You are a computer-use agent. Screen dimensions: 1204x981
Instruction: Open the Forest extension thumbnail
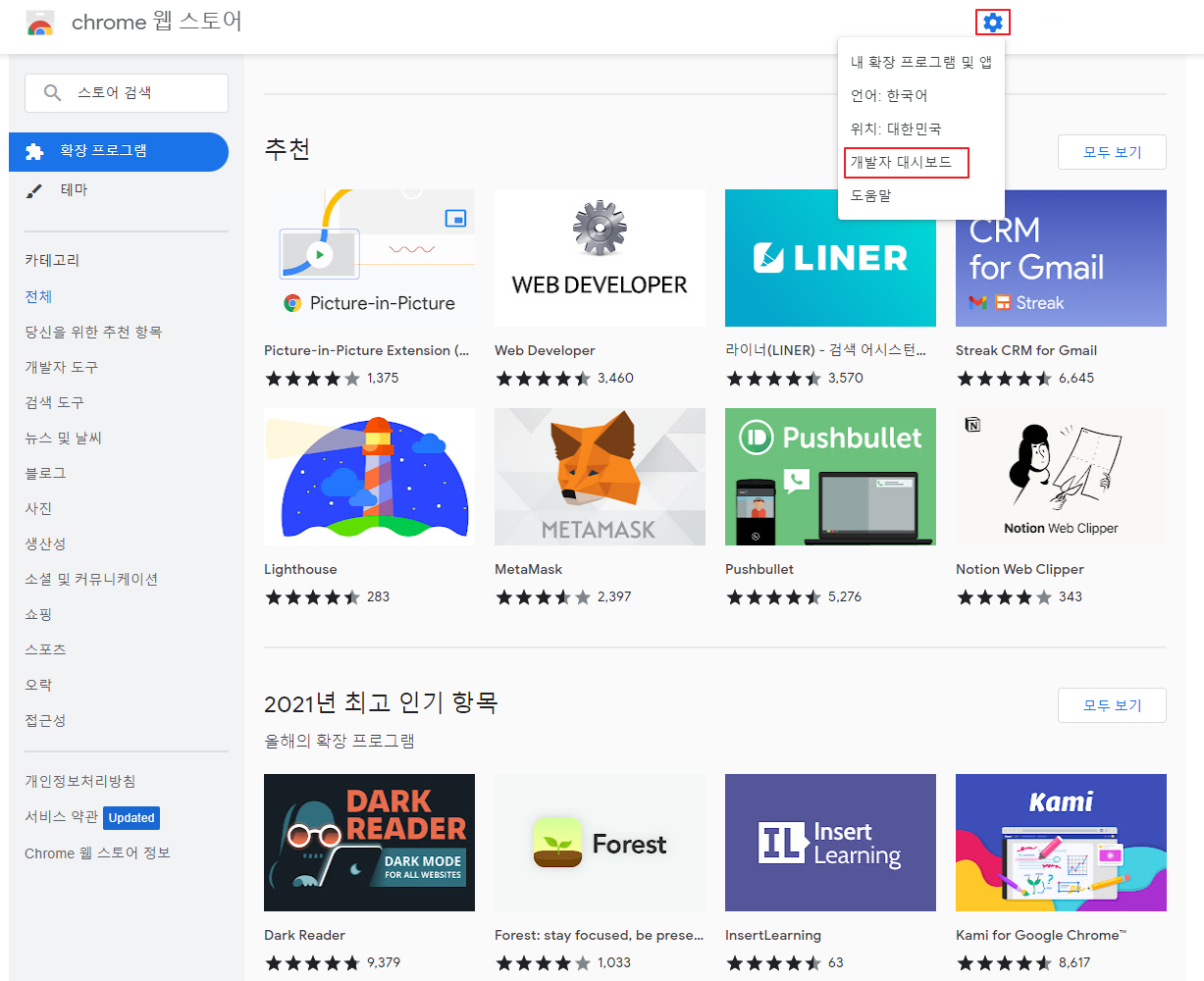coord(600,843)
